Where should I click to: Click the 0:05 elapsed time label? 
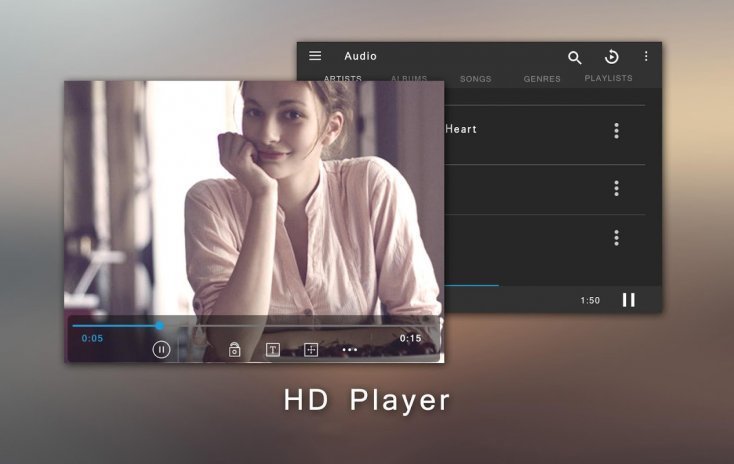[x=92, y=338]
